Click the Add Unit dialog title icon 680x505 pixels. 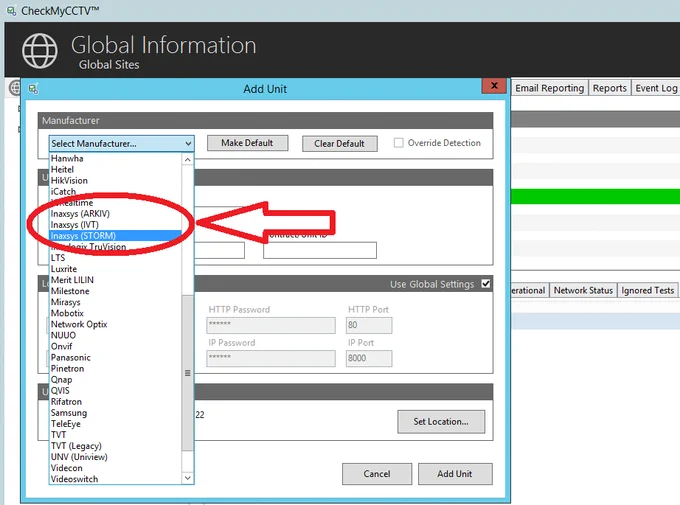pyautogui.click(x=33, y=89)
